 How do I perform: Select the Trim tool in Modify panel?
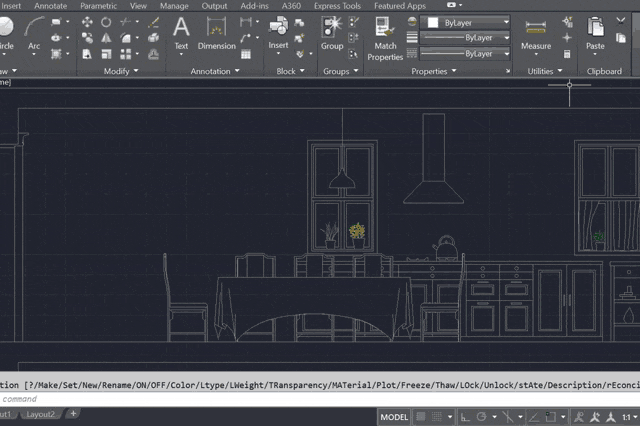pos(125,22)
